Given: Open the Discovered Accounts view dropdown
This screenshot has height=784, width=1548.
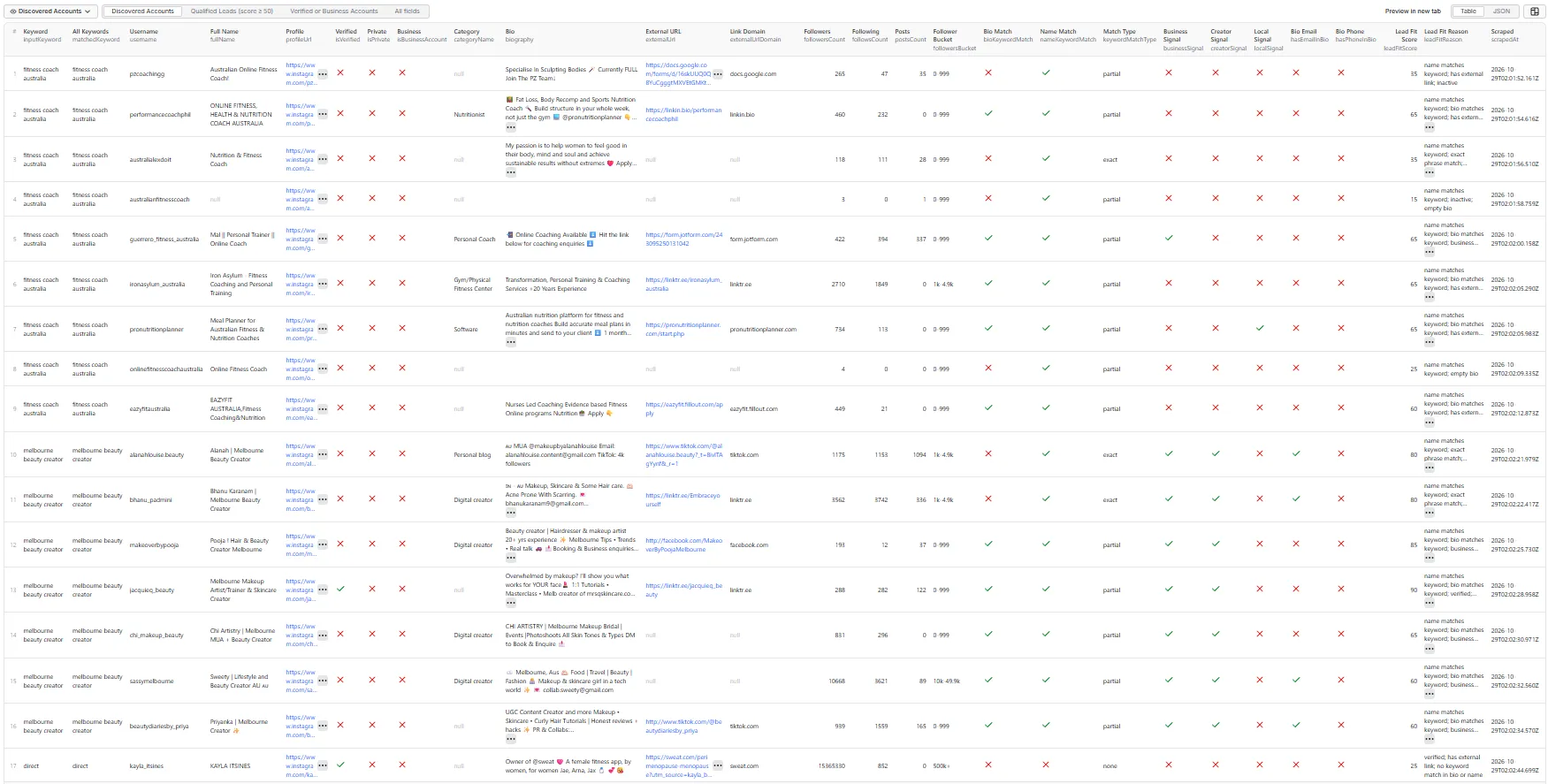Looking at the screenshot, I should (x=50, y=11).
